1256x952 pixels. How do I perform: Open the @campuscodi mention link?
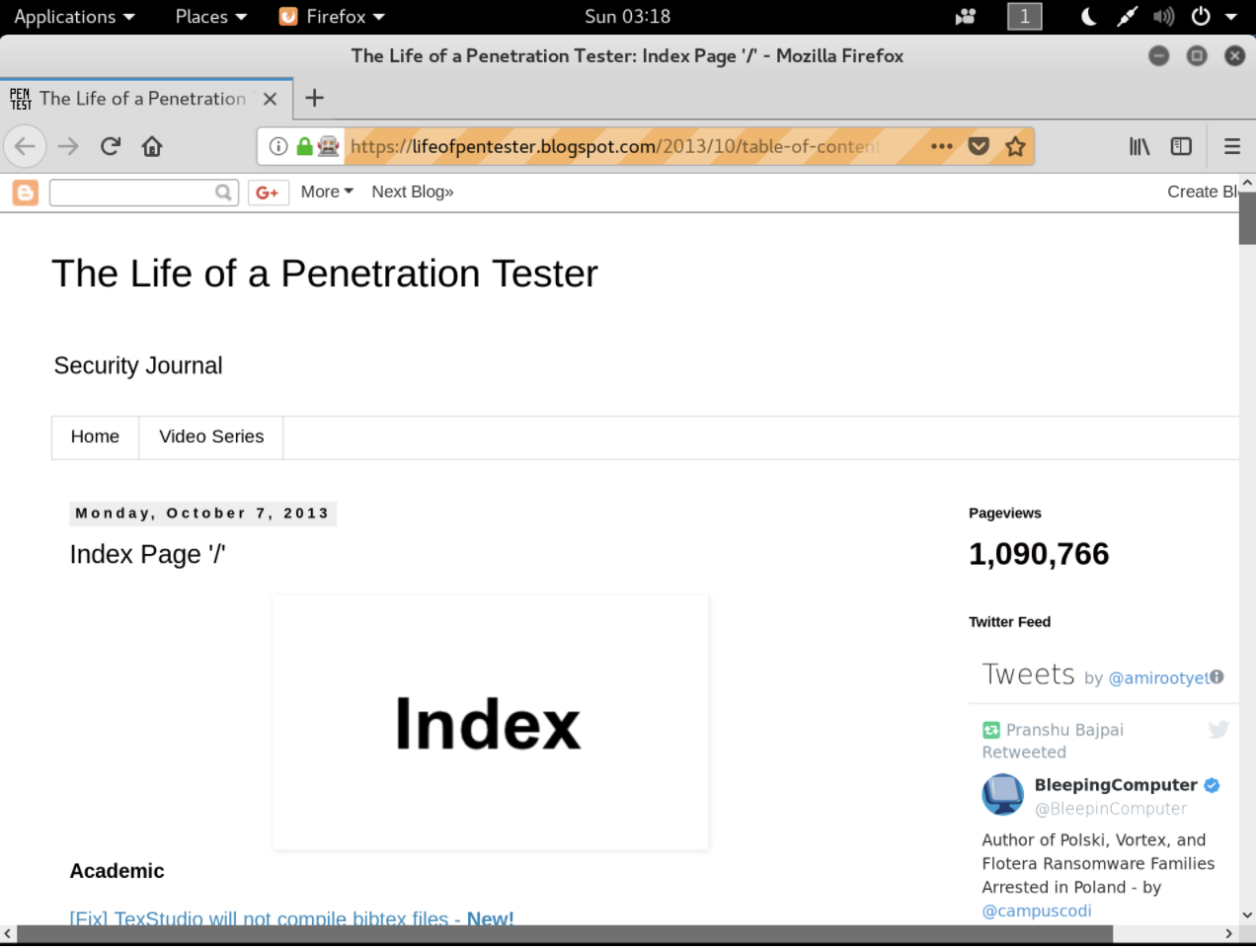pos(1037,911)
